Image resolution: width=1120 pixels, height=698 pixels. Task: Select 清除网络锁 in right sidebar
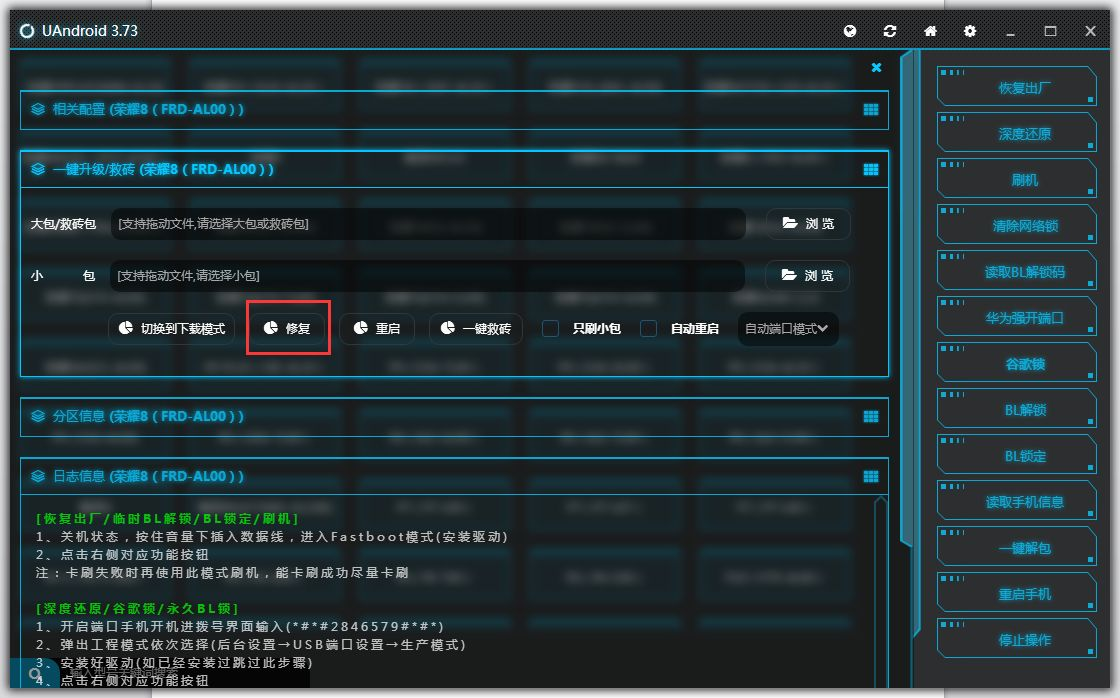point(1017,225)
